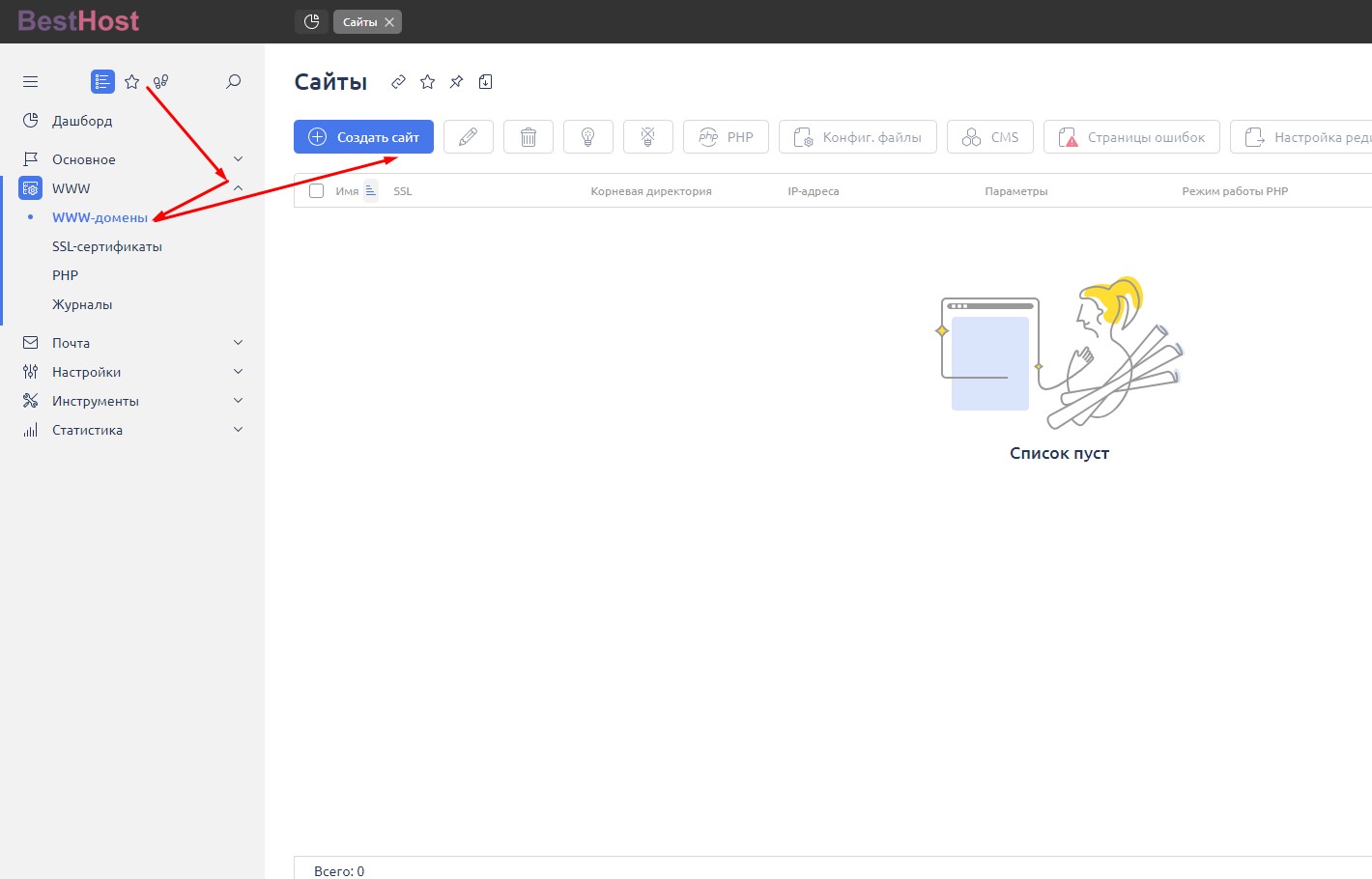
Task: Open SSL-сертификаты menu item
Action: coord(107,246)
